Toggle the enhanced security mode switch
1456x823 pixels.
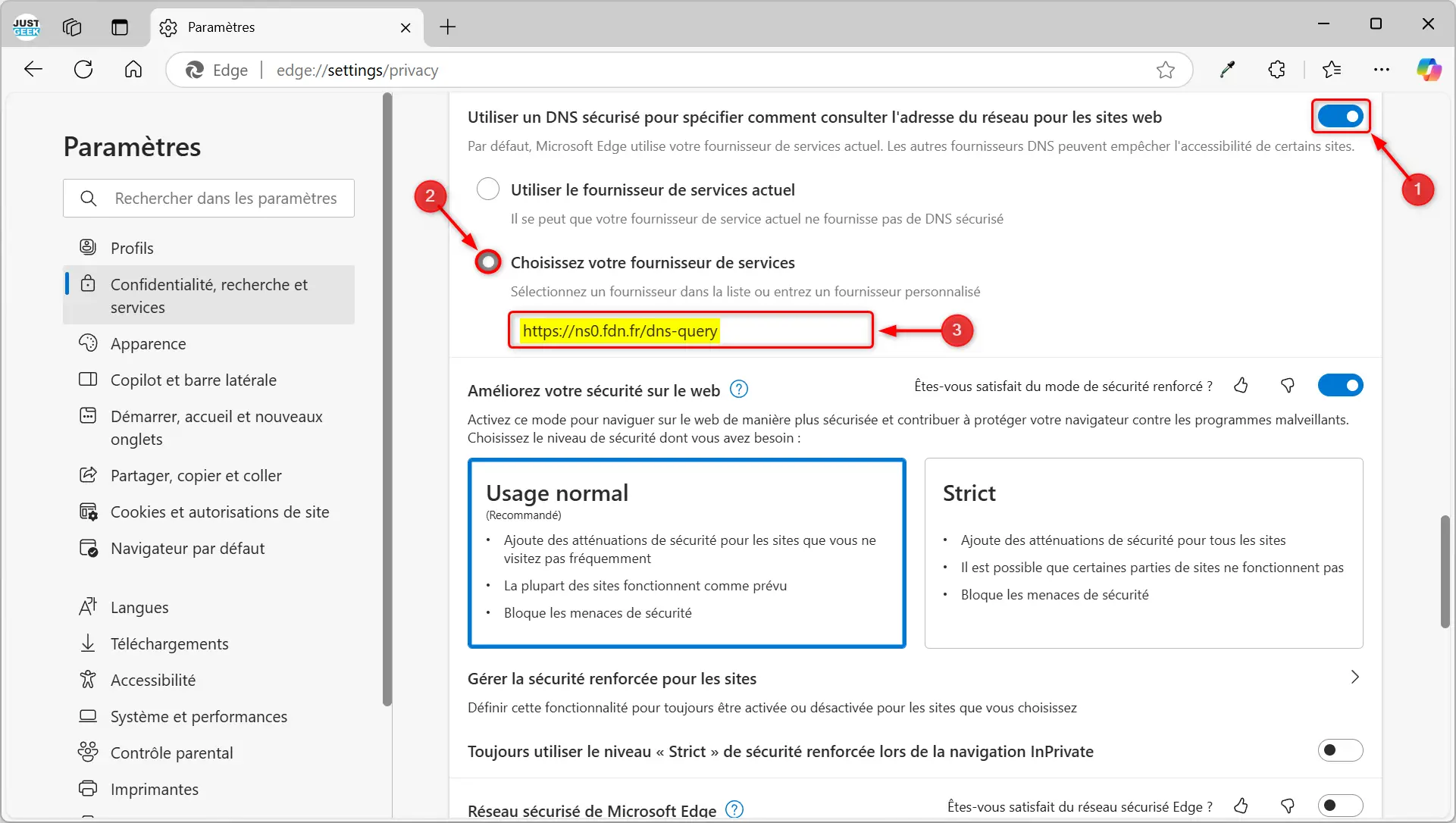click(x=1340, y=385)
